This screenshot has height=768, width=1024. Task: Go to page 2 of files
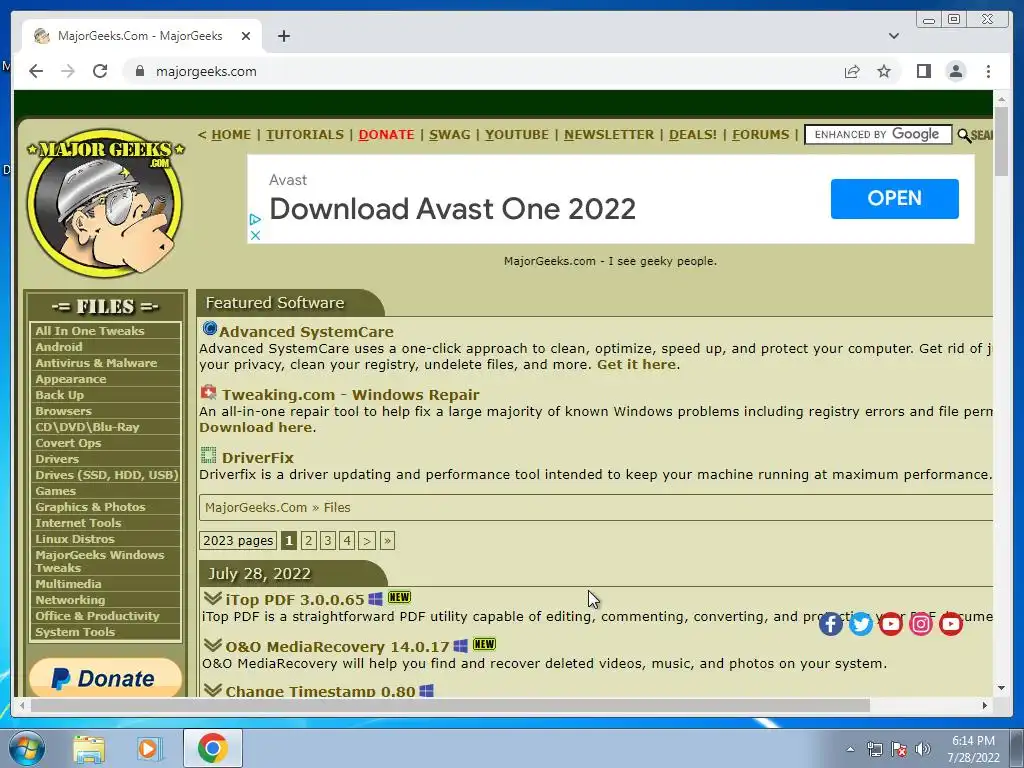pos(309,541)
